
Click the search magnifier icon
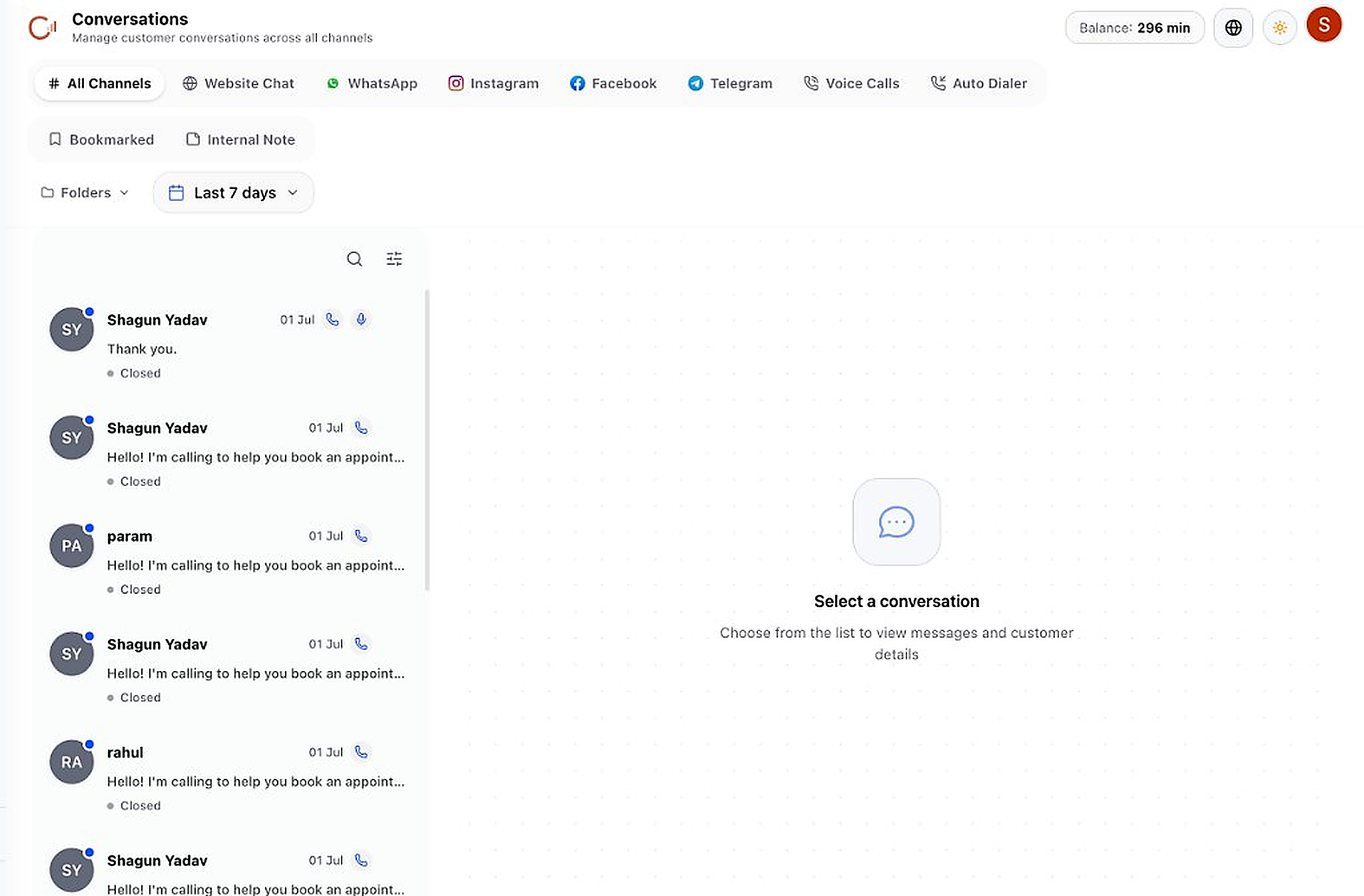pyautogui.click(x=354, y=259)
